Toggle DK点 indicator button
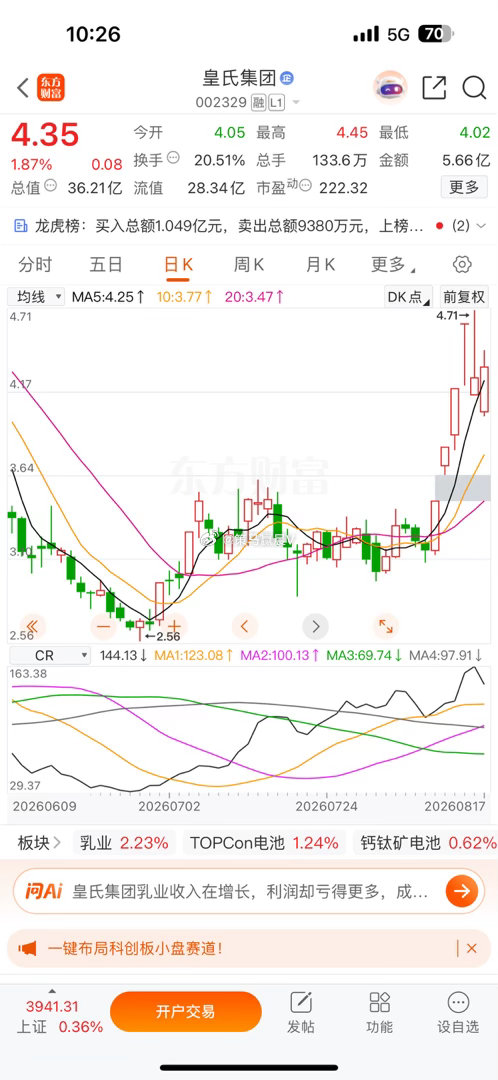 pyautogui.click(x=408, y=298)
